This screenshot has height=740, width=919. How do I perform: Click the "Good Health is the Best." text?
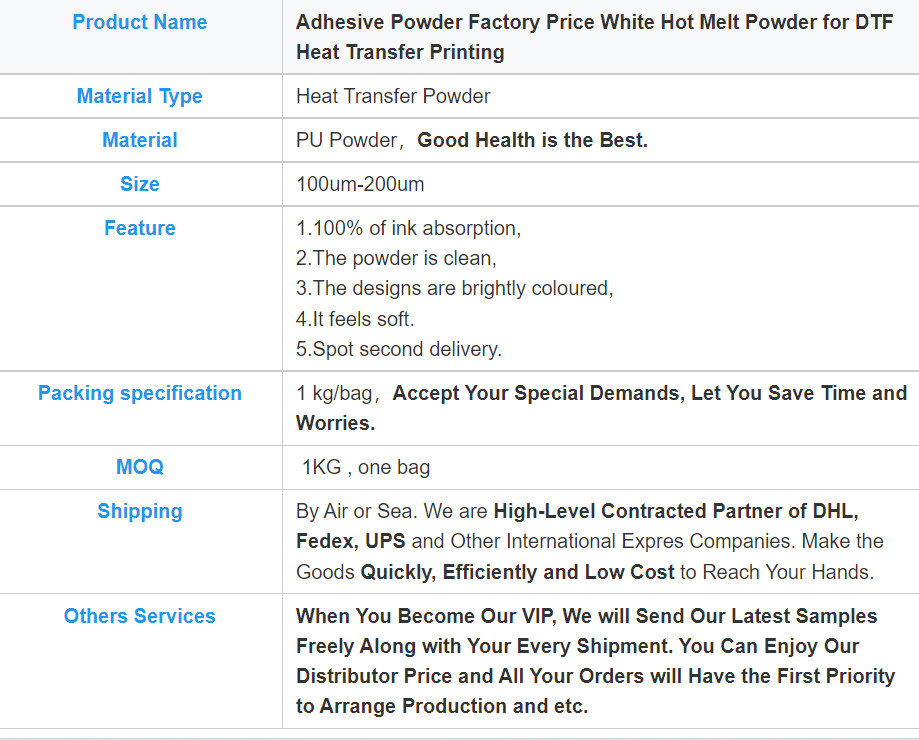pos(532,141)
